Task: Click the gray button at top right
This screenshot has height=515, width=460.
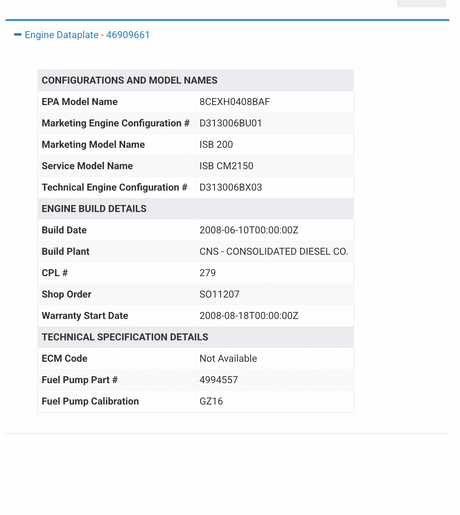Action: pos(421,3)
